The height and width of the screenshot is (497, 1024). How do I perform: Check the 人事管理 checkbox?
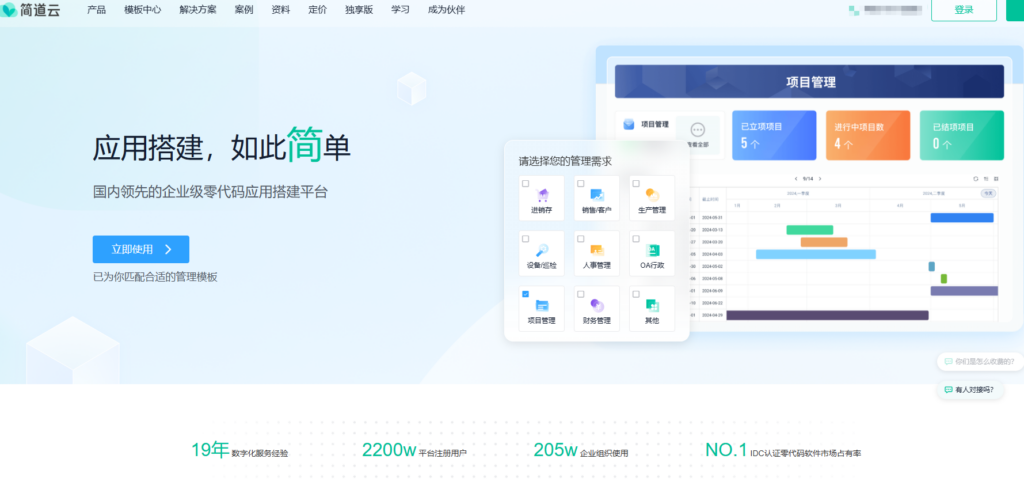pos(581,239)
